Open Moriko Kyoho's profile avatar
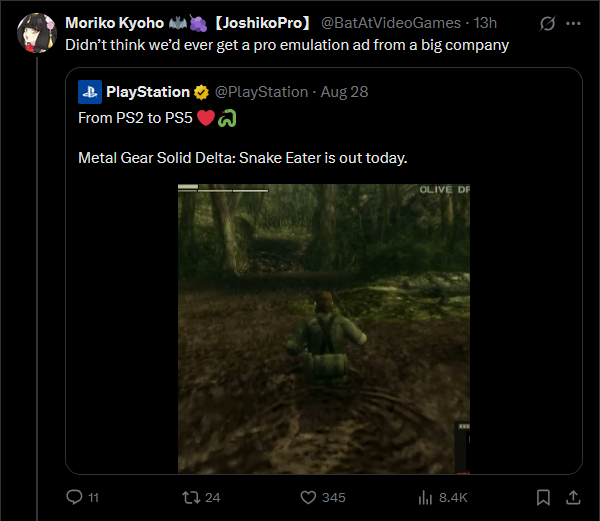 [36, 34]
